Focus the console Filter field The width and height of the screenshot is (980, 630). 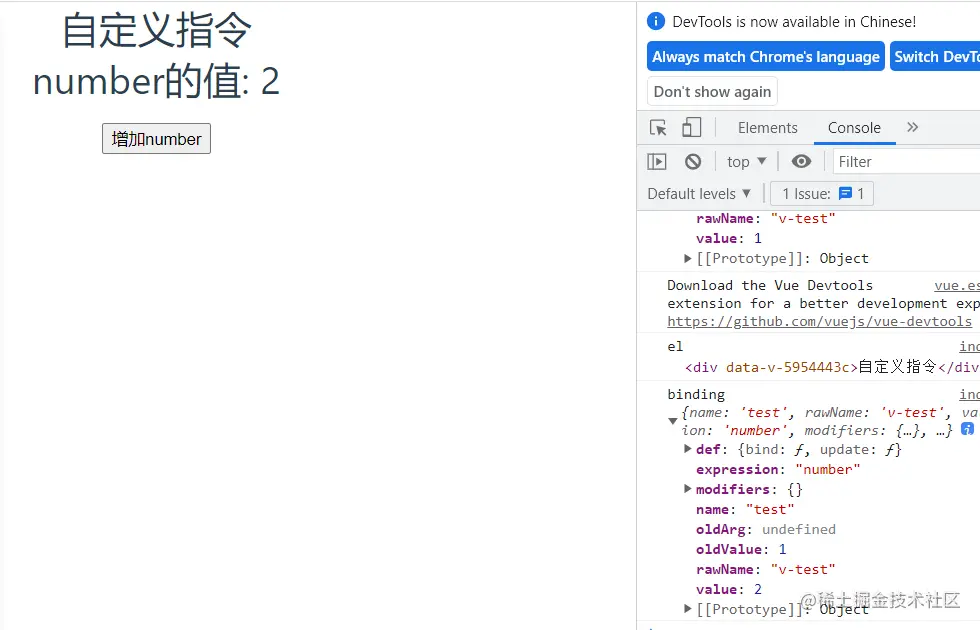[x=906, y=162]
